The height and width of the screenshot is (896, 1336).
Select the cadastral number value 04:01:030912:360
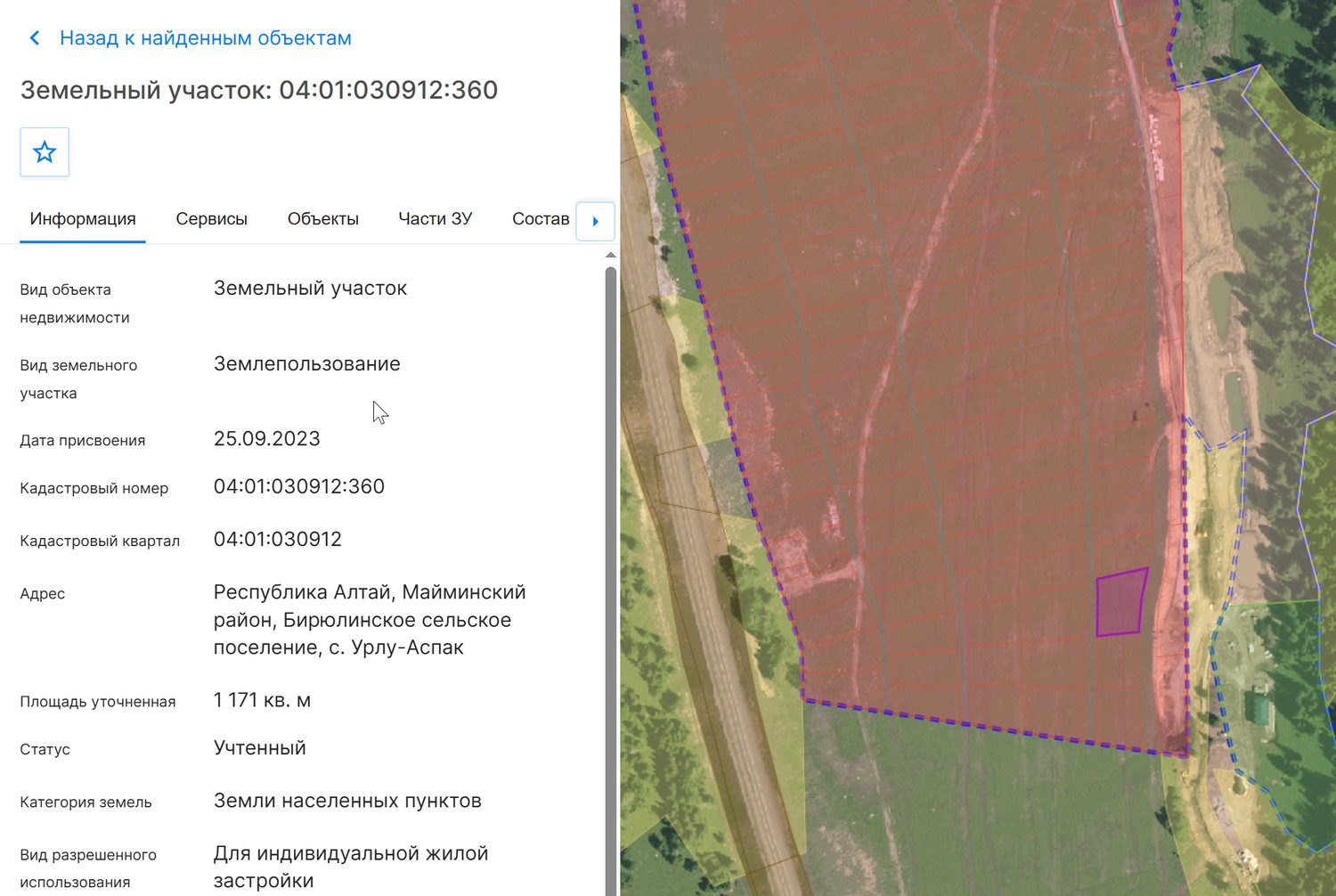click(299, 486)
